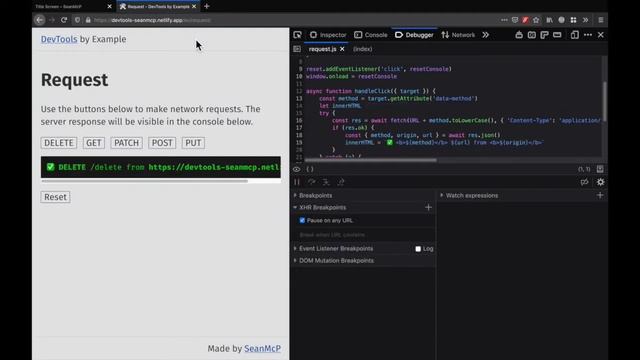640x360 pixels.
Task: Click the step in debugger button
Action: pos(326,182)
